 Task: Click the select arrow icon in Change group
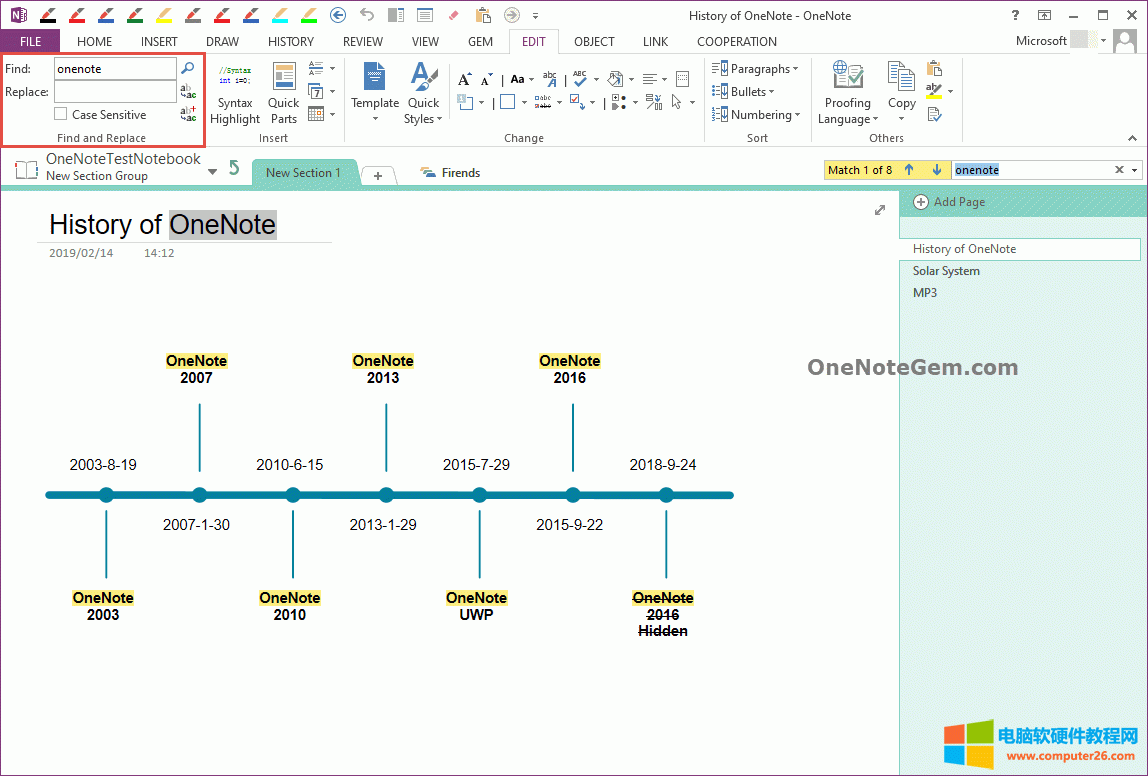tap(676, 101)
